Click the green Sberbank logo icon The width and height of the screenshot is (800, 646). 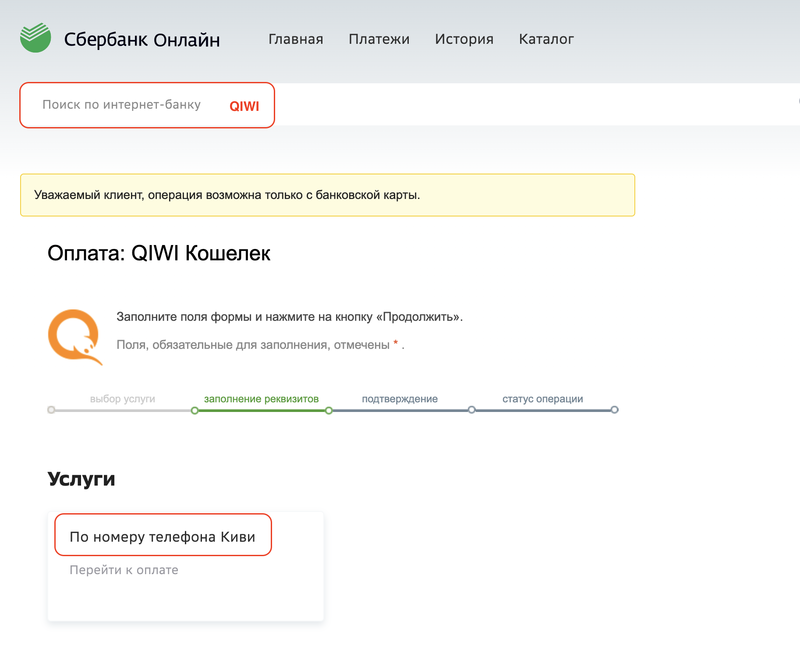(35, 37)
